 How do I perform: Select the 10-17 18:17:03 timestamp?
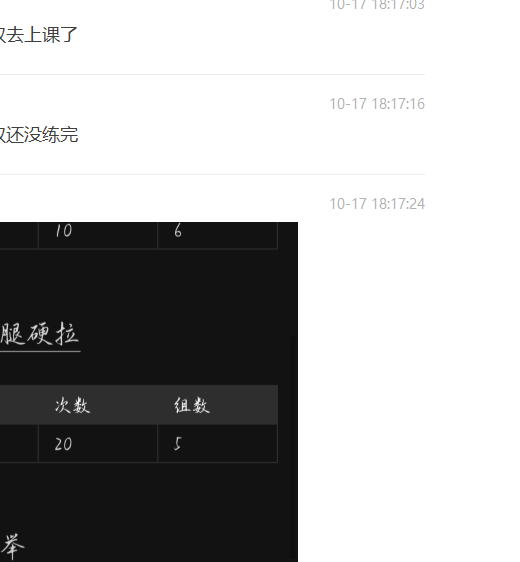tap(377, 5)
